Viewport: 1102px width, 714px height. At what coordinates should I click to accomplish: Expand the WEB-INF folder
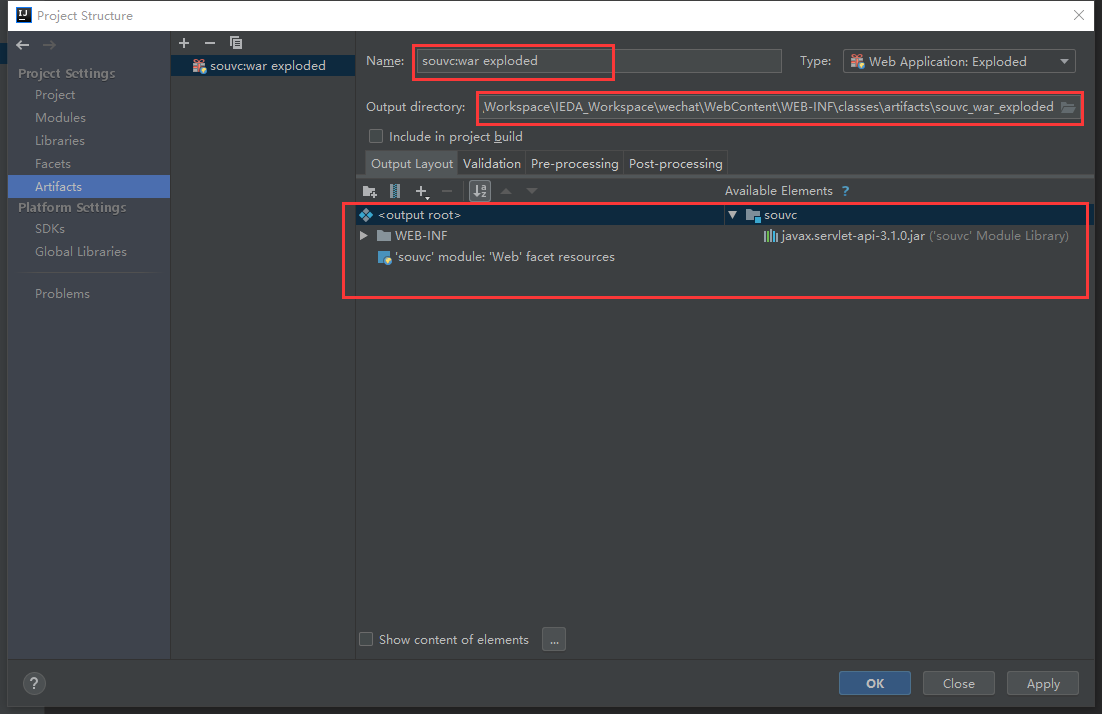coord(364,236)
